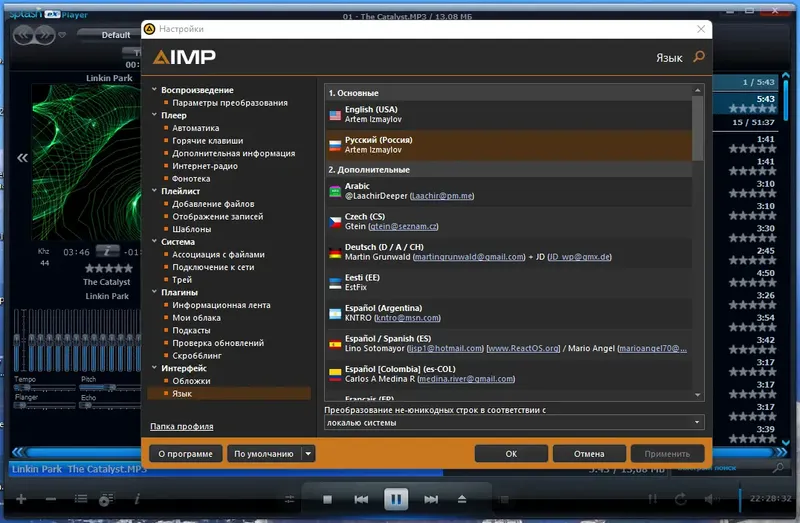The width and height of the screenshot is (800, 523).
Task: Add files with the plus icon
Action: (21, 499)
